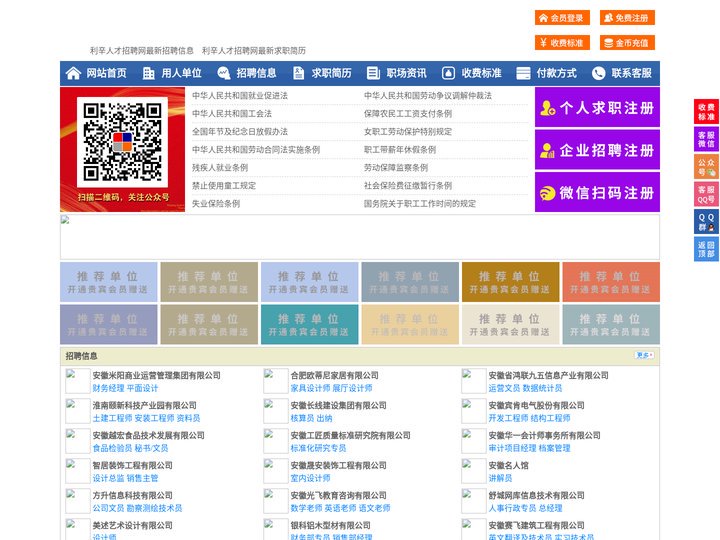This screenshot has width=720, height=540.
Task: Open the 标准化研究专员 job link
Action: tap(318, 448)
